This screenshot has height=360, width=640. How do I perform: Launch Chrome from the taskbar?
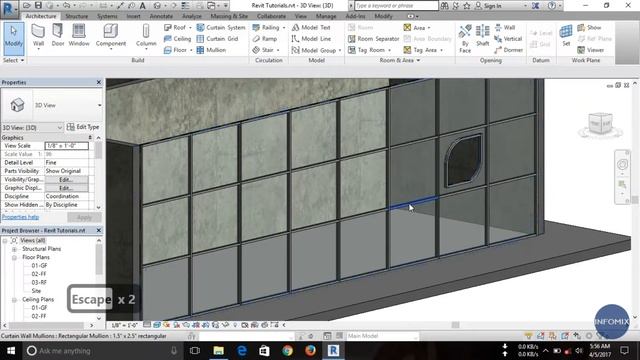coord(287,351)
